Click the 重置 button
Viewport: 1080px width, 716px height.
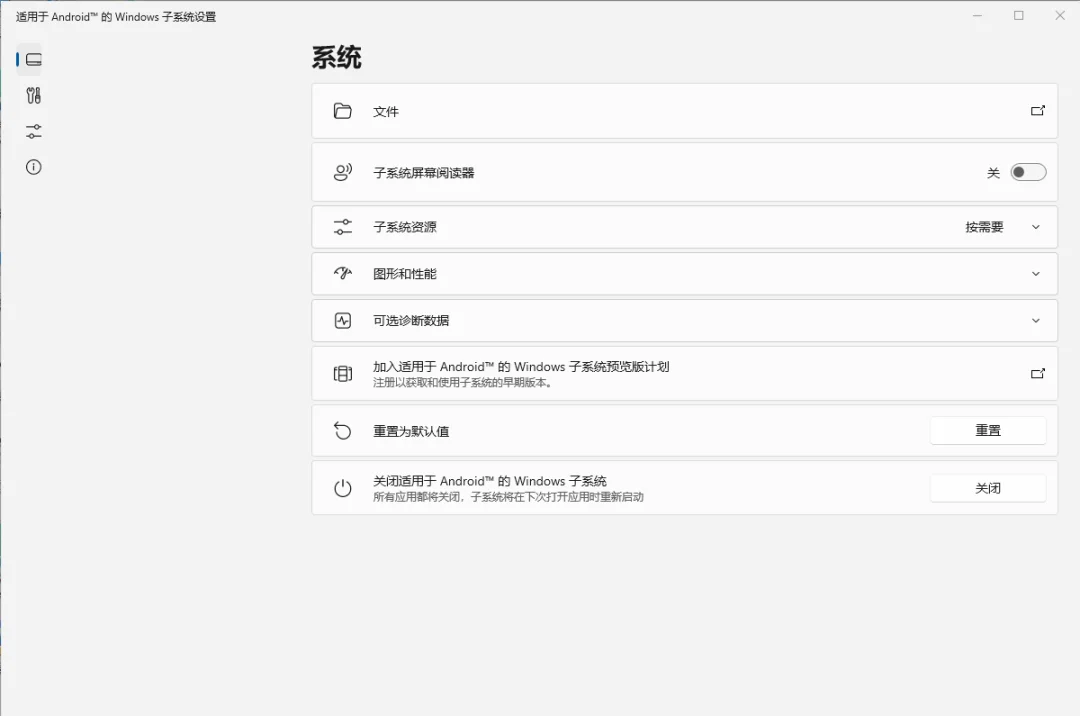988,430
